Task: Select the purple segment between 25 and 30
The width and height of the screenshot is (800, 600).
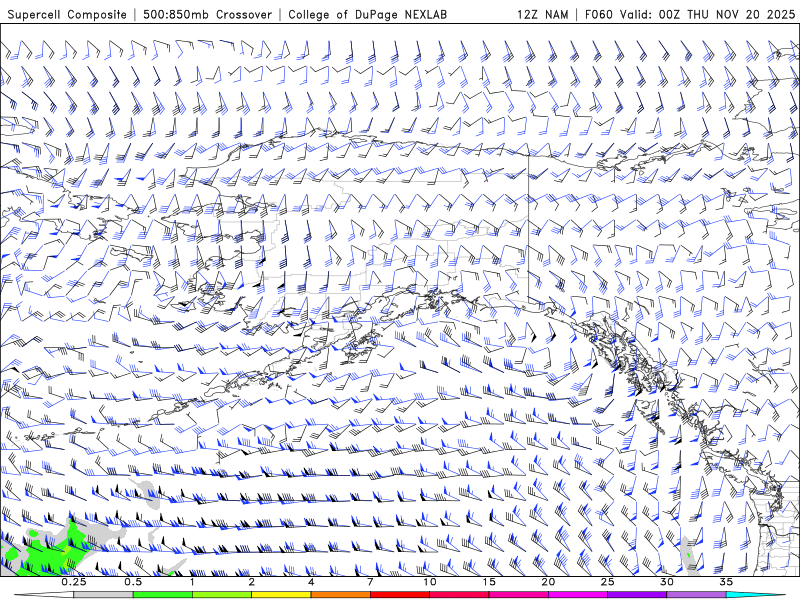Action: coord(637,595)
